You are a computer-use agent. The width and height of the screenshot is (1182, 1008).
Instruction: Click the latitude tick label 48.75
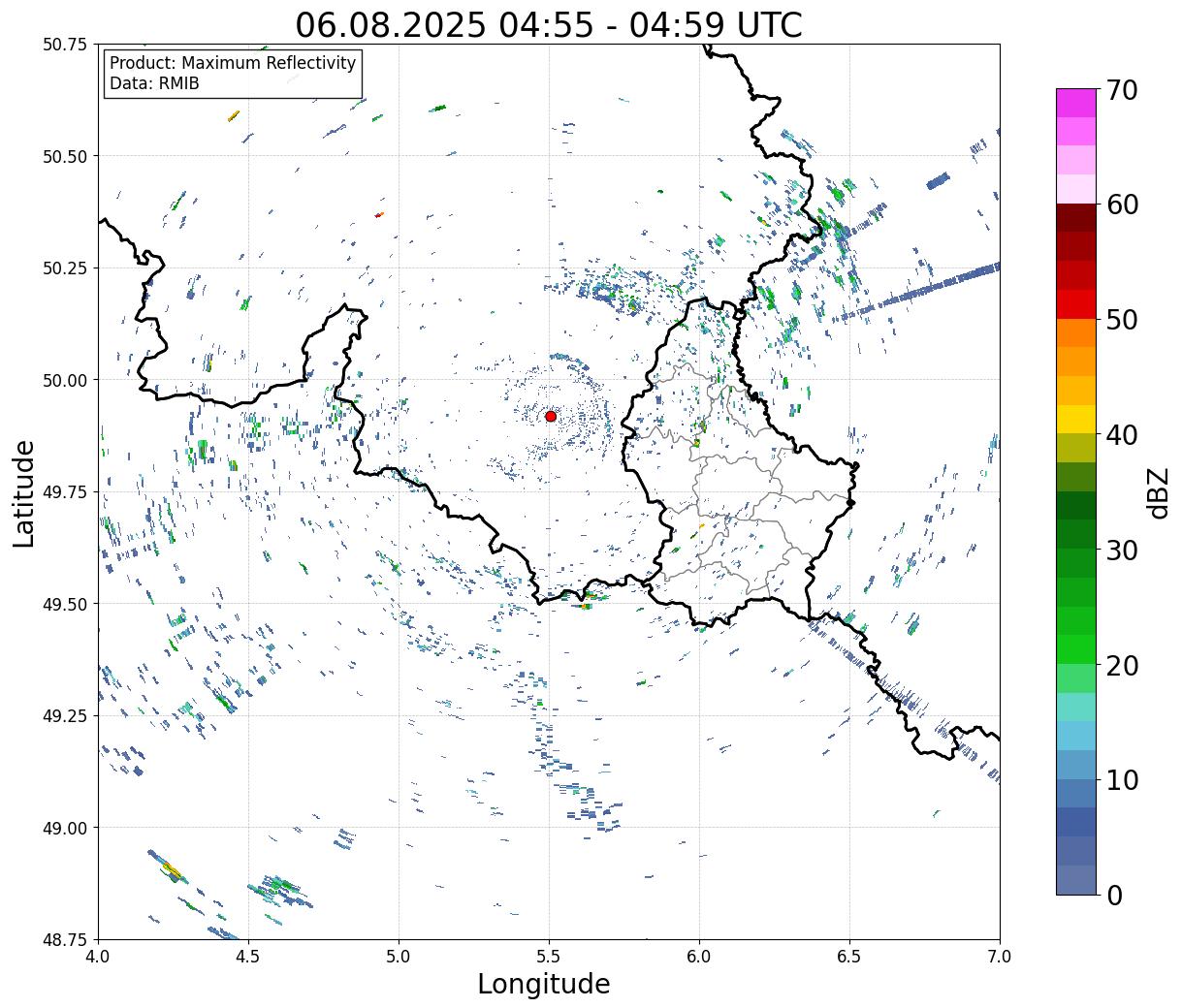[65, 939]
